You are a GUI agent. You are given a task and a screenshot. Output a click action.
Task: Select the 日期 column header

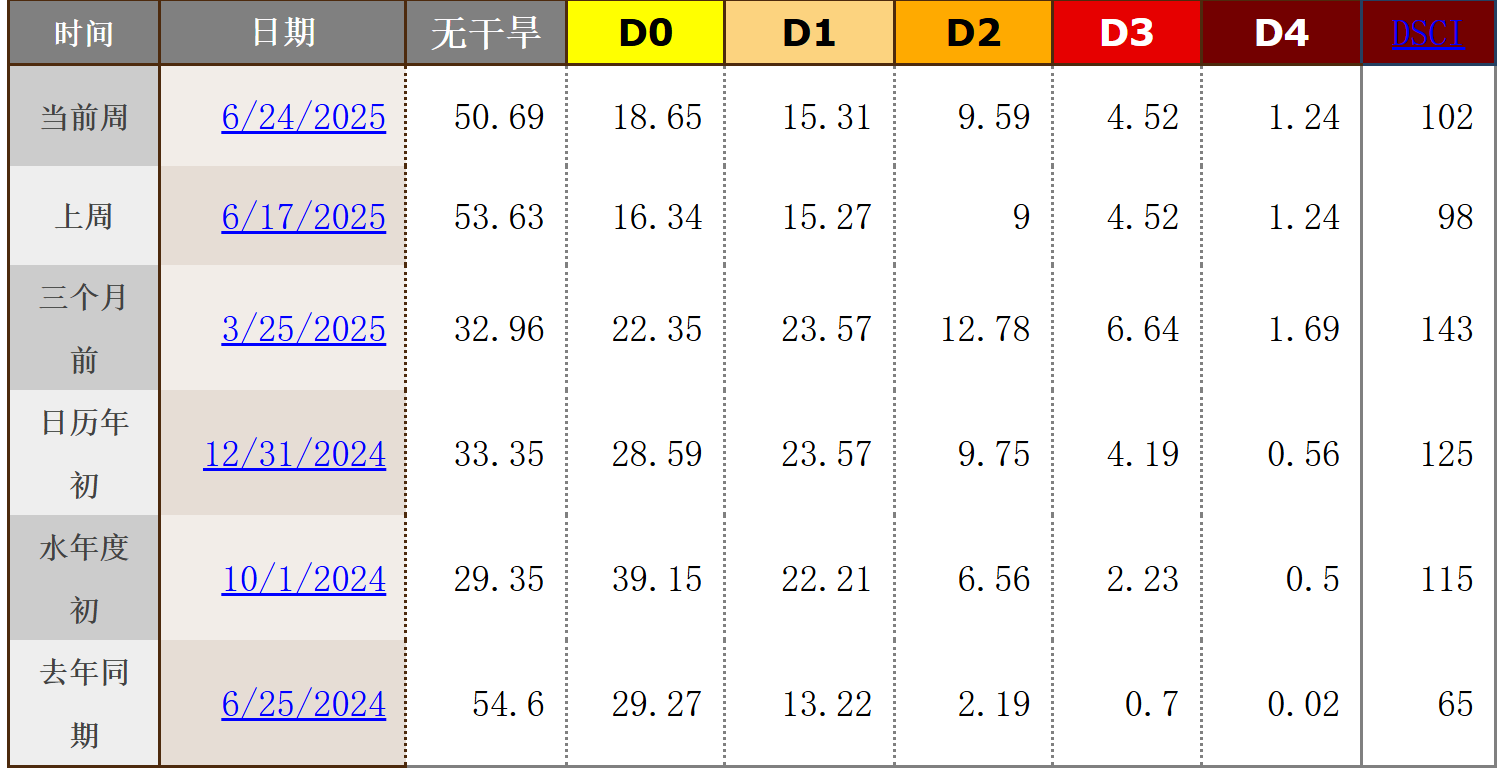(283, 34)
